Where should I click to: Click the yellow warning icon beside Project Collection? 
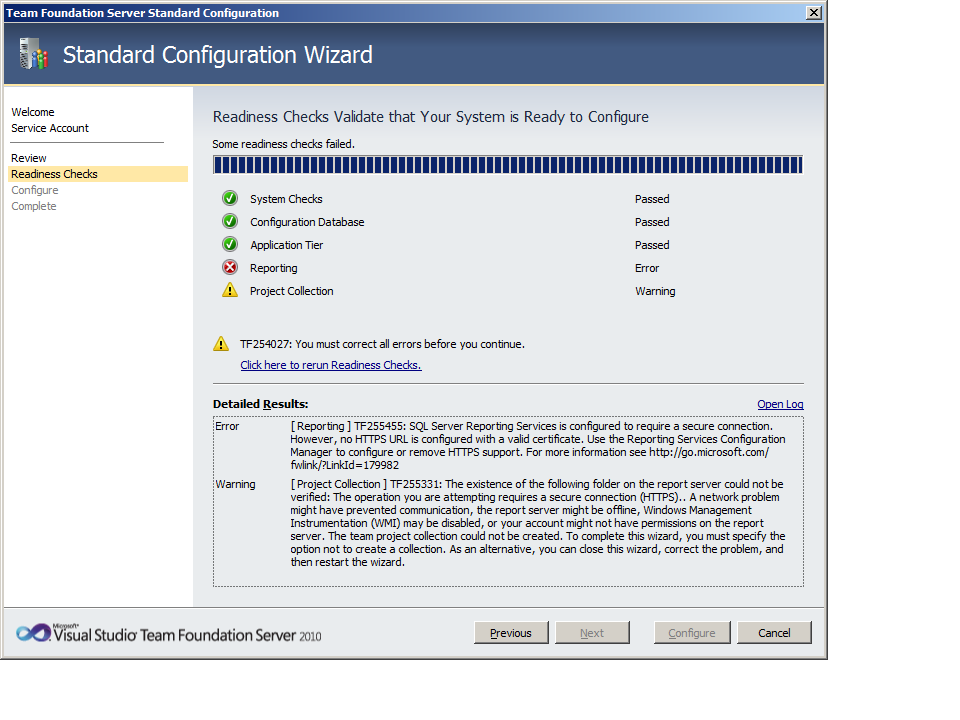pos(230,290)
